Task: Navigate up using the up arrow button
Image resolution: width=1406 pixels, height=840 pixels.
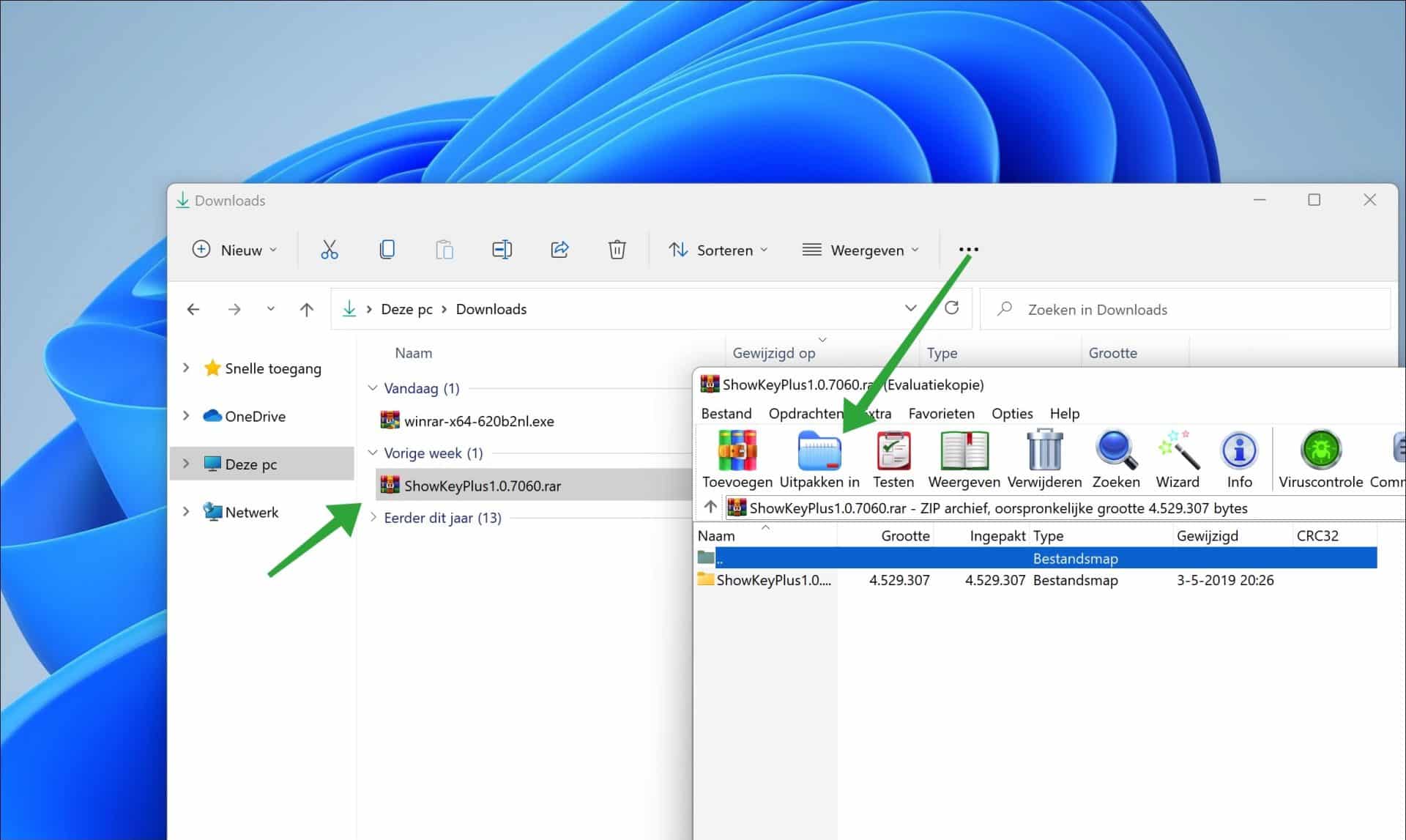Action: [x=306, y=308]
